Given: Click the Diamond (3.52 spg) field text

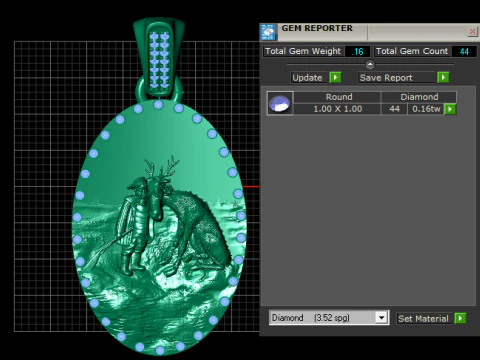Looking at the screenshot, I should click(311, 318).
